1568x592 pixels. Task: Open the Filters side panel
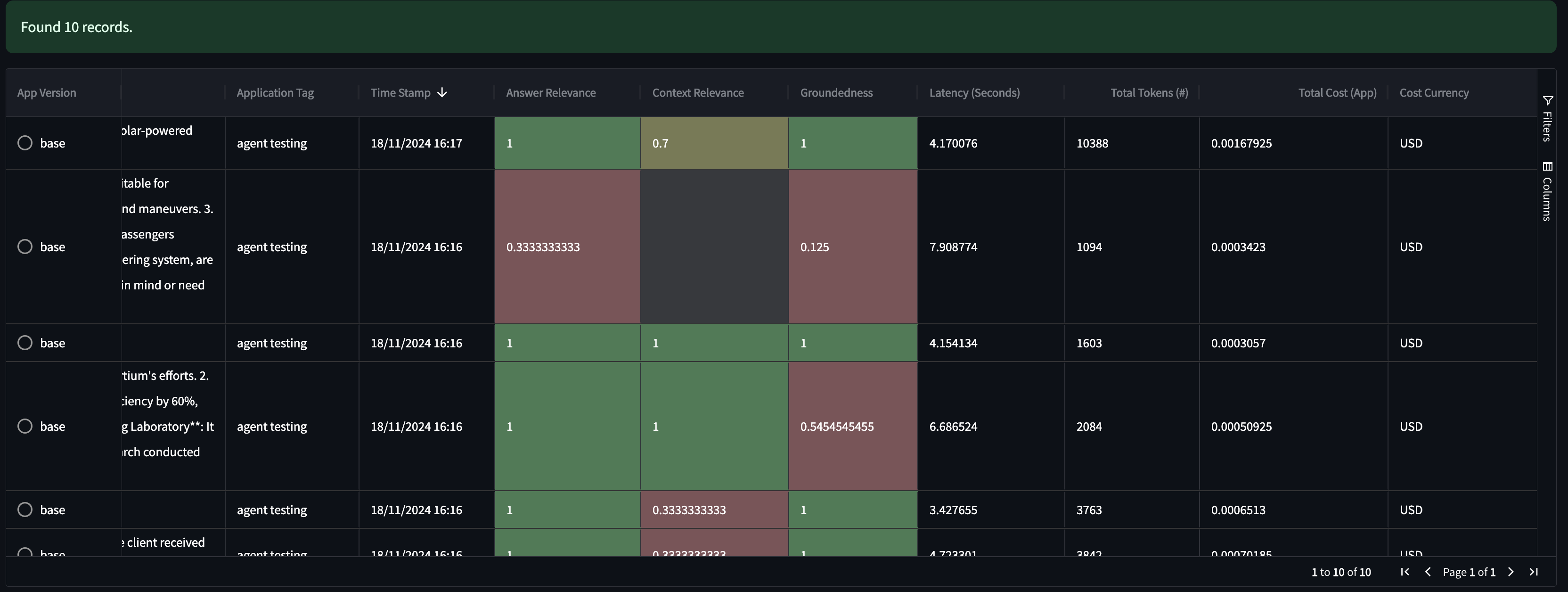(x=1547, y=119)
